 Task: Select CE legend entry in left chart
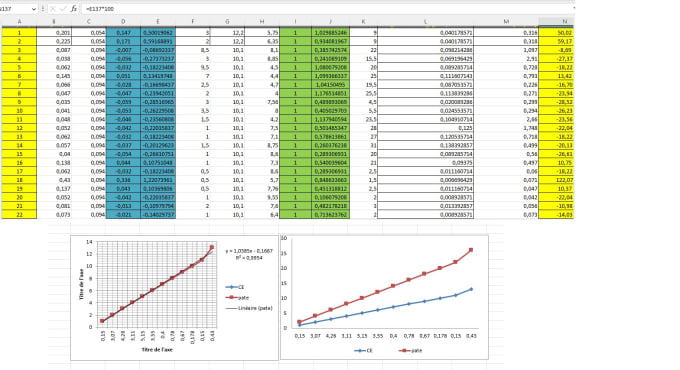(x=235, y=287)
